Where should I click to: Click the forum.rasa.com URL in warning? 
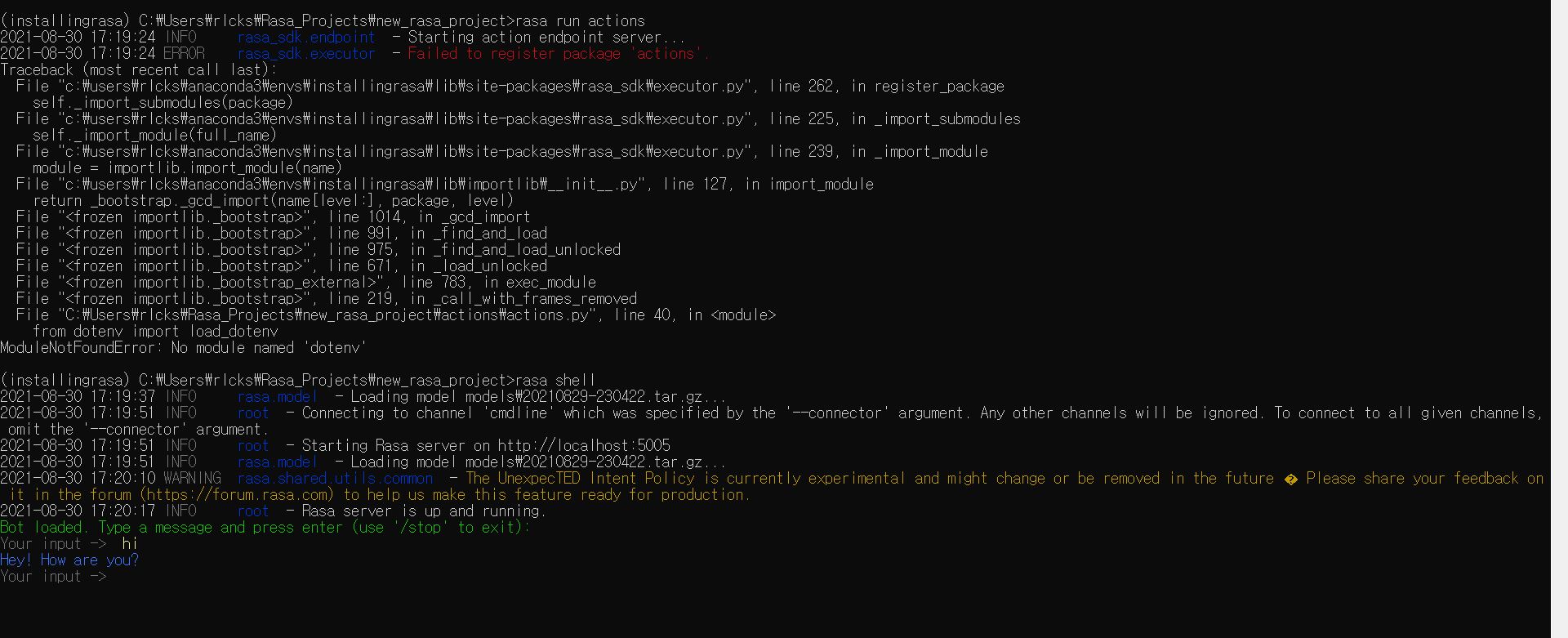pos(237,495)
